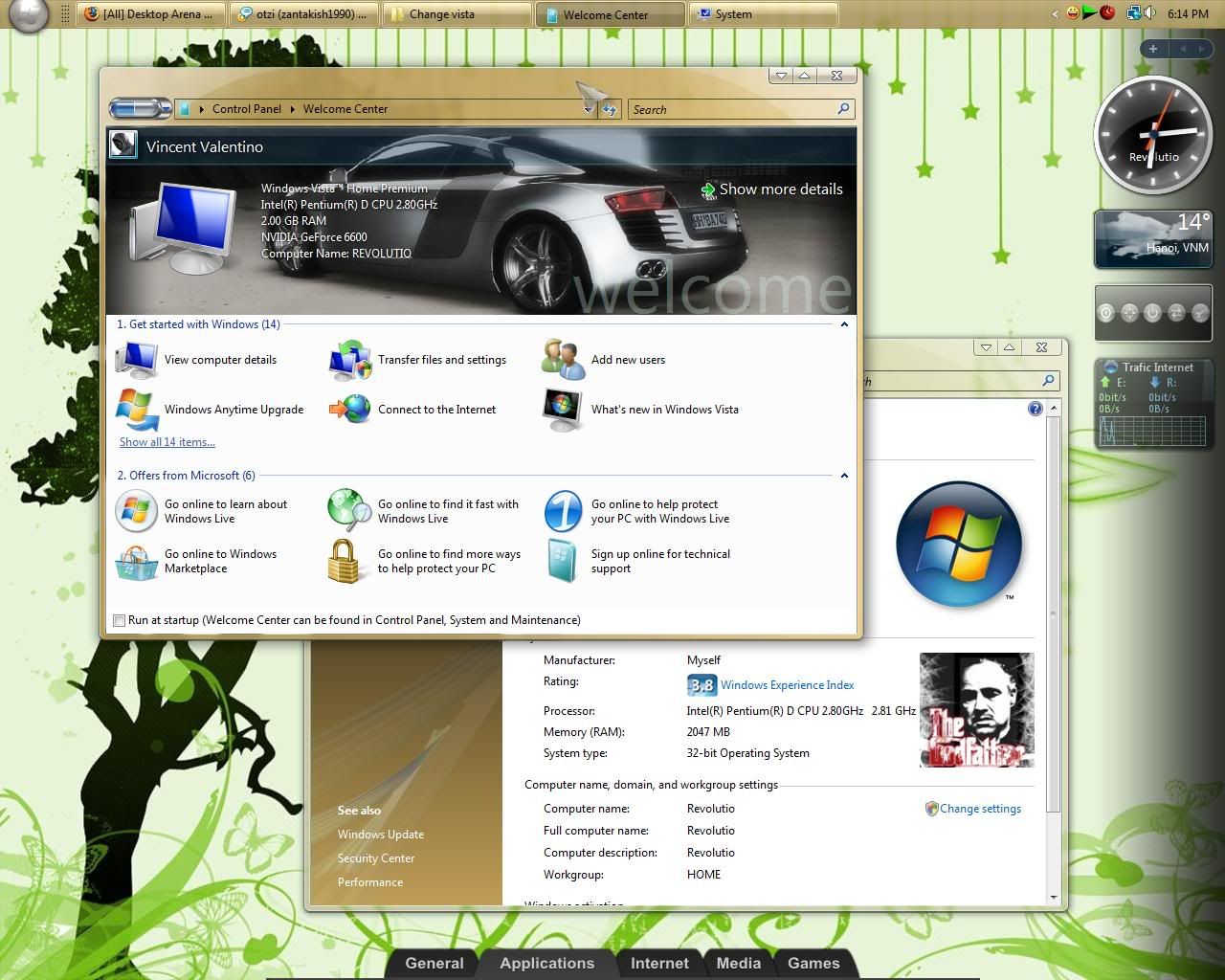Click the network tray icon
This screenshot has width=1225, height=980.
click(x=1134, y=13)
